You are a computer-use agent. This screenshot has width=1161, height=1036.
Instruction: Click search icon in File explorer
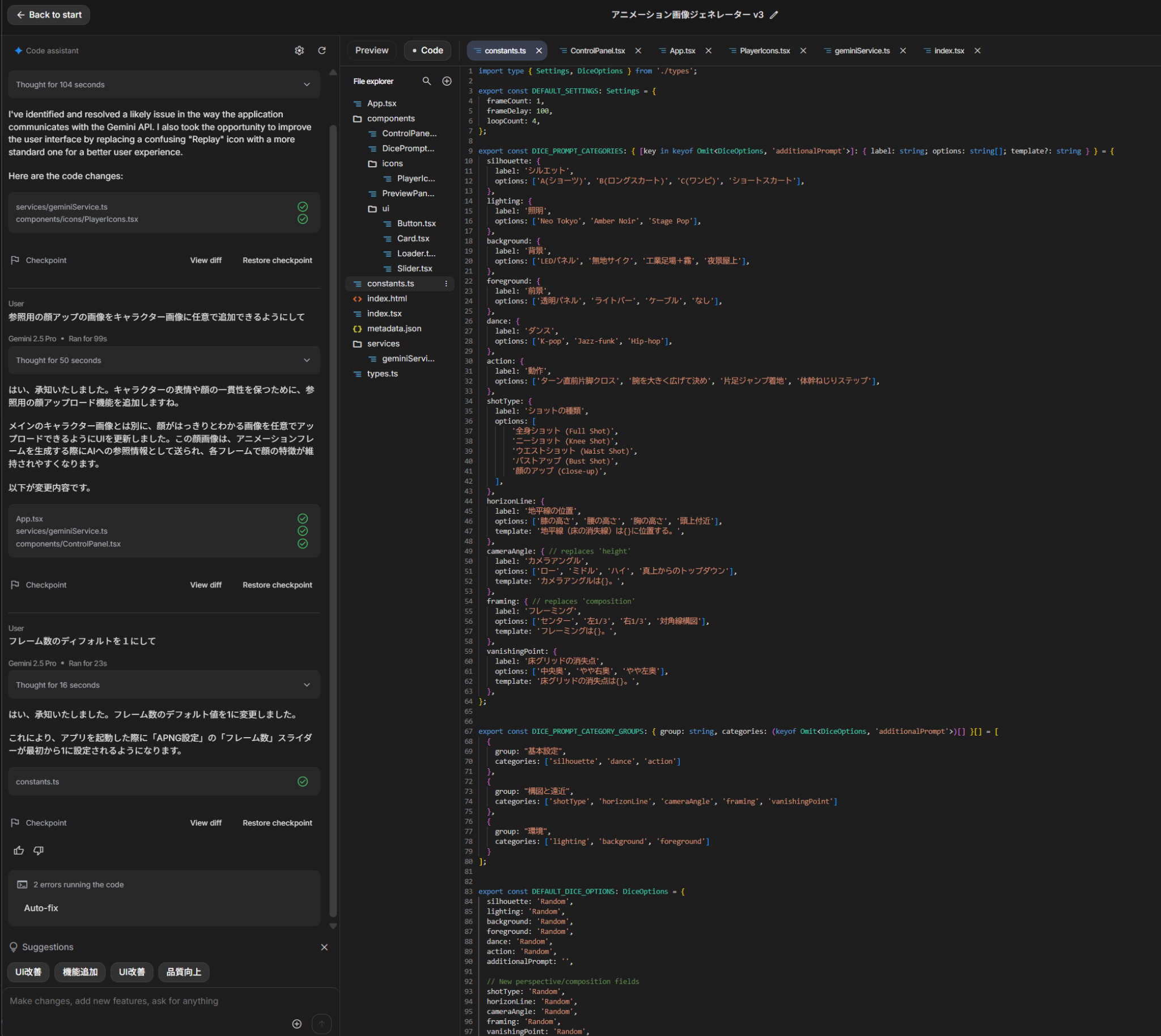[x=426, y=82]
